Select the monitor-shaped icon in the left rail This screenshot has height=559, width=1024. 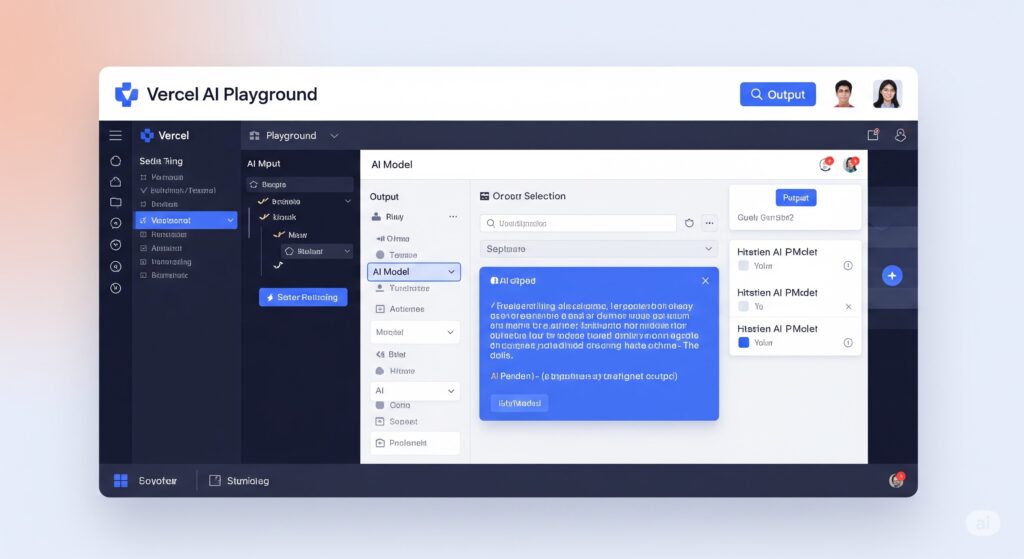(x=116, y=202)
